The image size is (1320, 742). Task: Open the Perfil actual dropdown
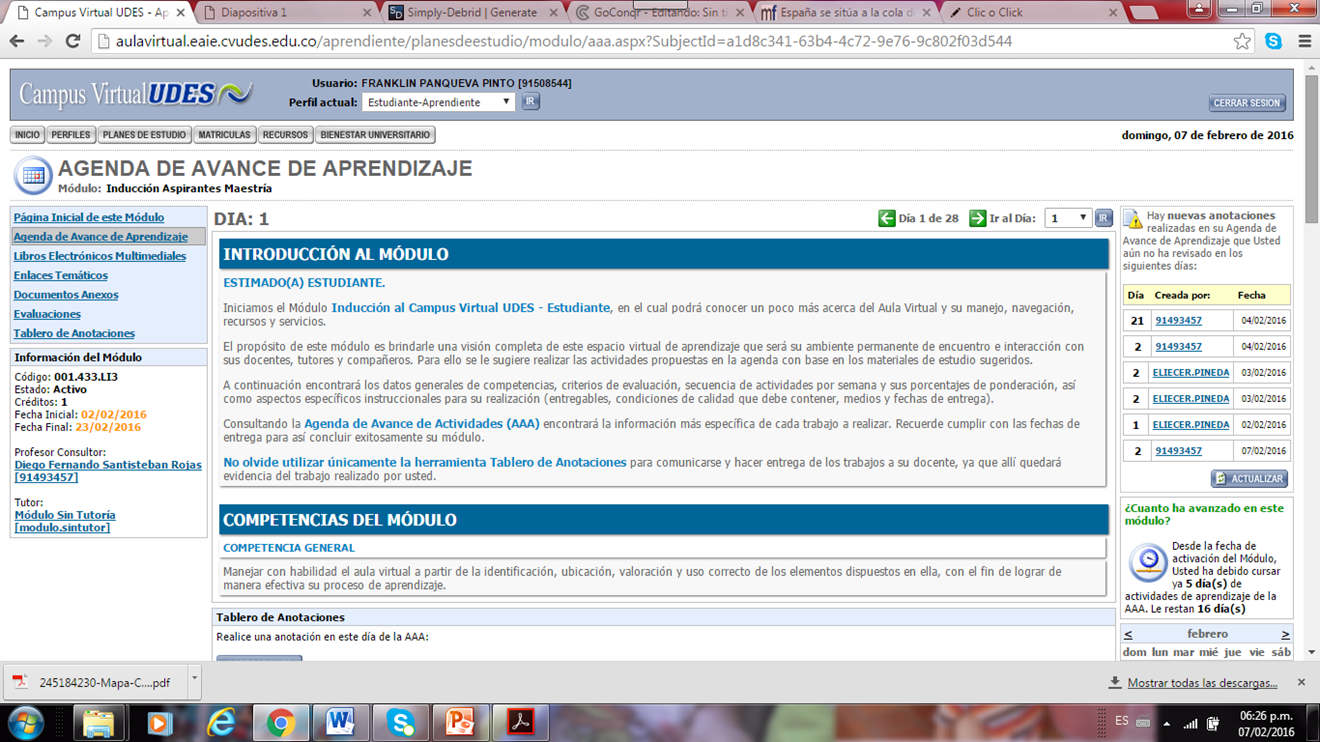[438, 102]
